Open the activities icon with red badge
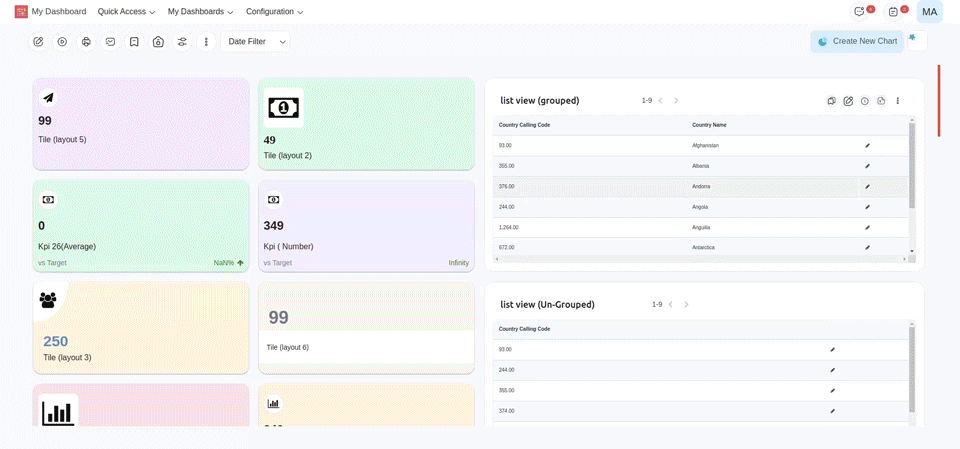The image size is (960, 449). 893,12
